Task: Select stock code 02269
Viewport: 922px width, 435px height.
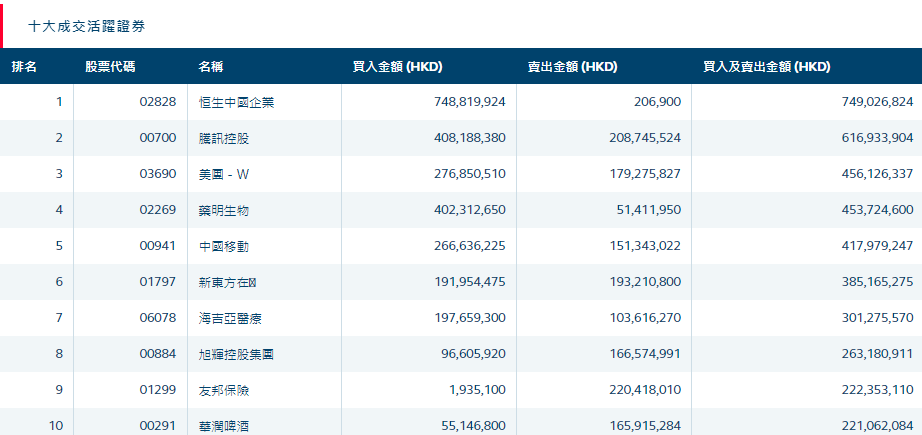Action: pos(158,210)
